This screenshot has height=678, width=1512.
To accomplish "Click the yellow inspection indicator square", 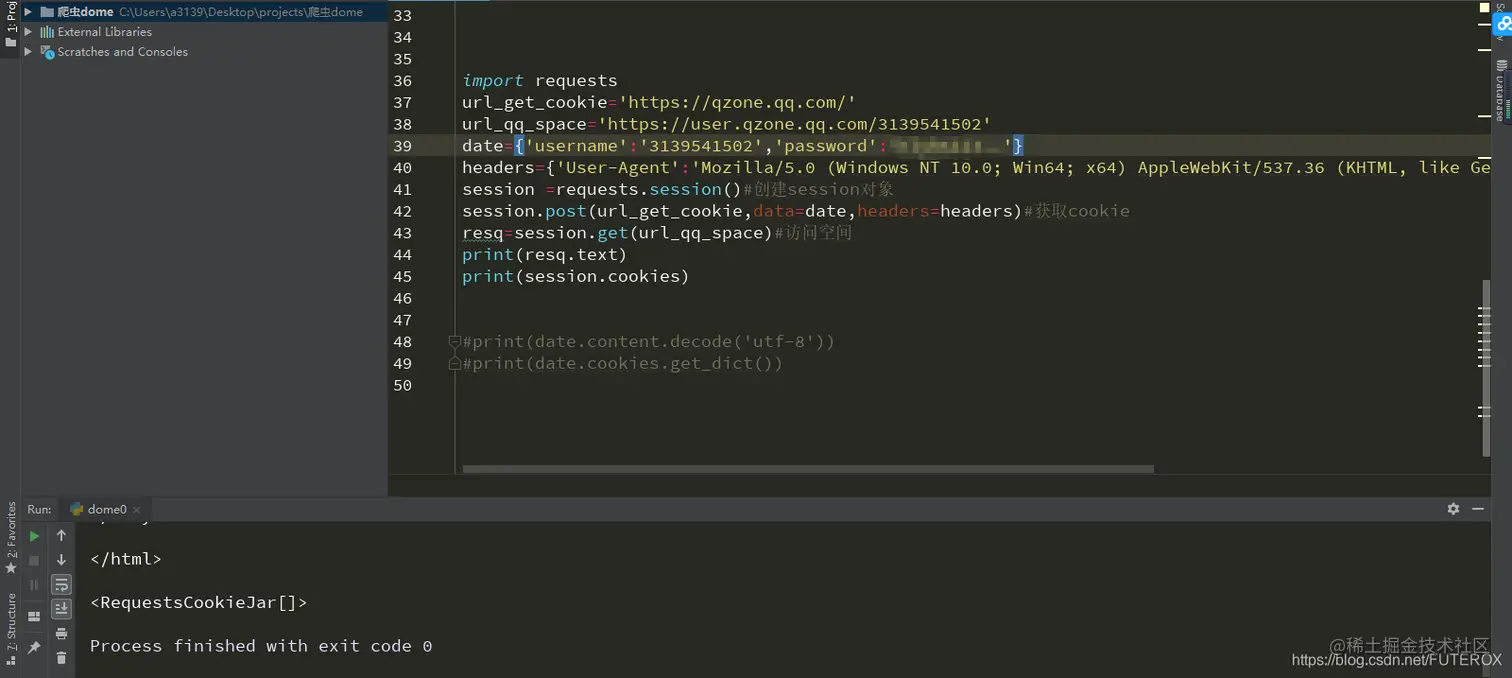I will click(1485, 7).
